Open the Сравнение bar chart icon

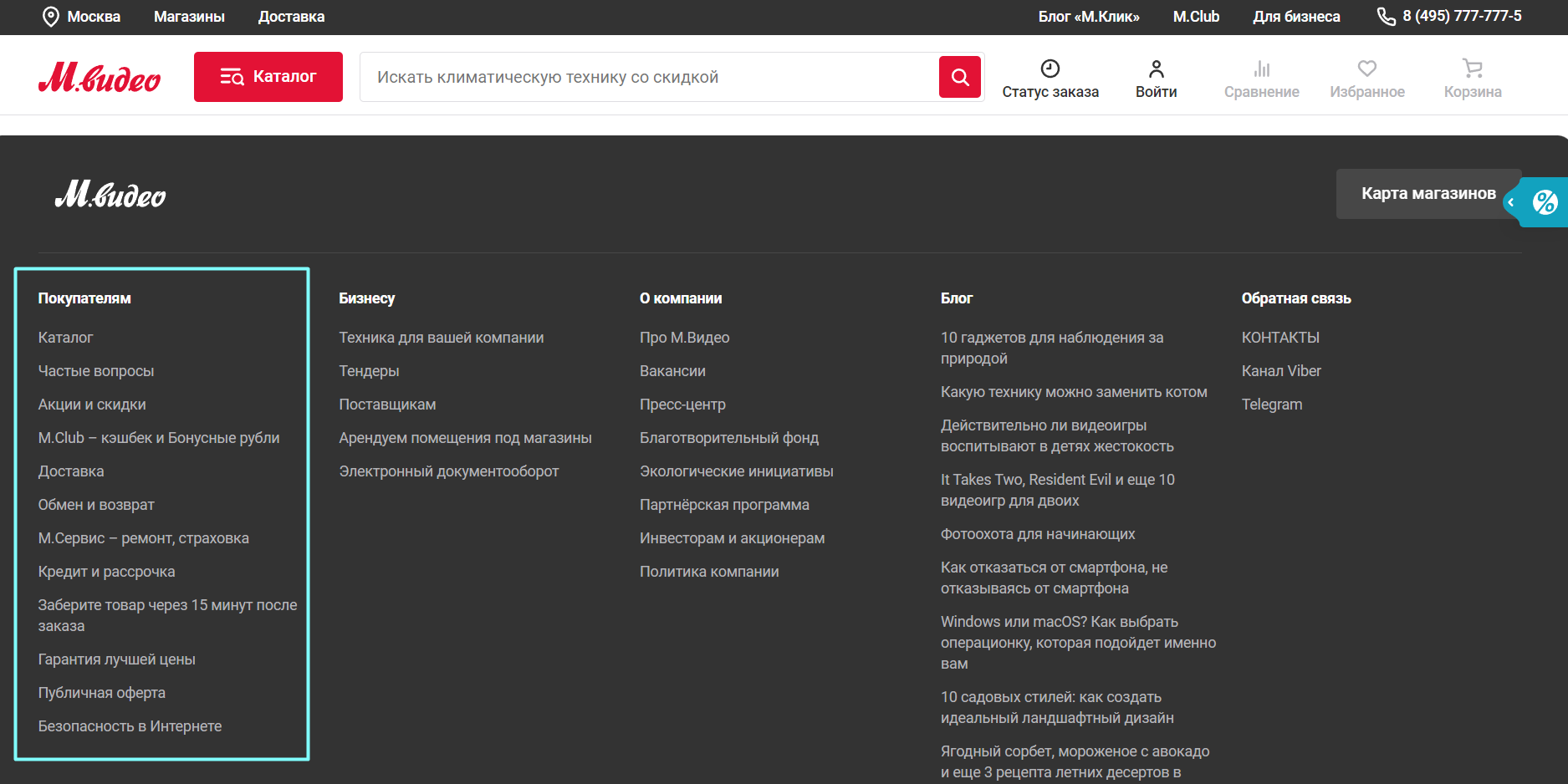tap(1262, 69)
